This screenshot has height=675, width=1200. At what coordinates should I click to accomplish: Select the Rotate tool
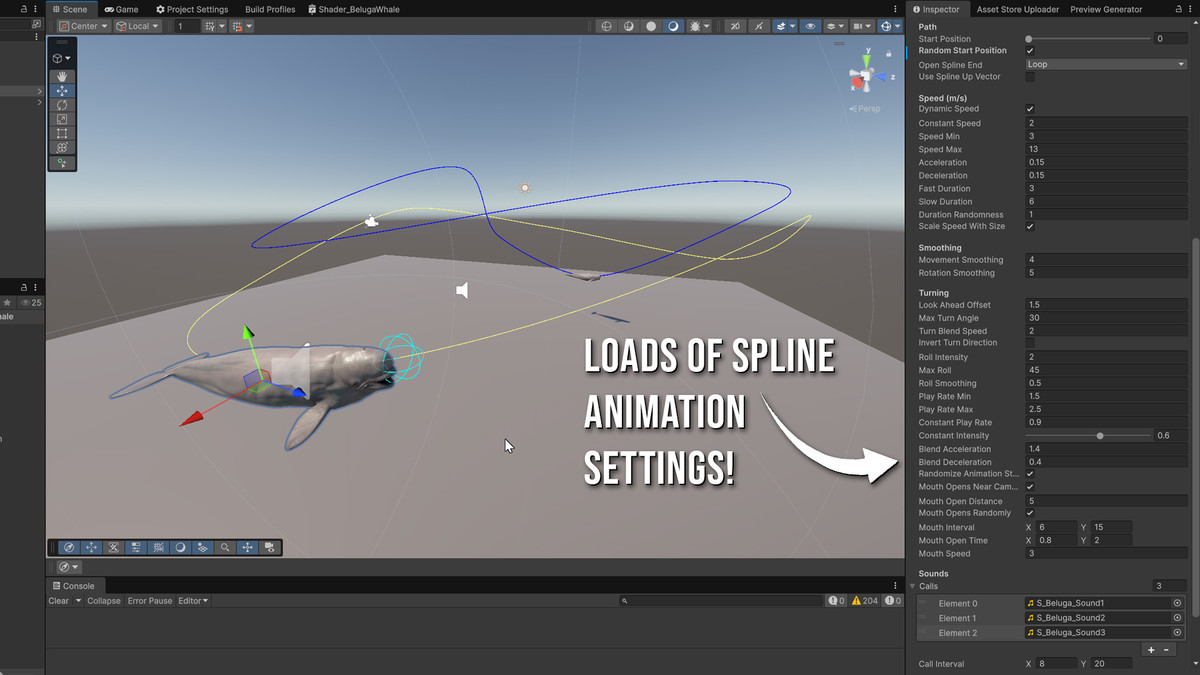tap(62, 105)
